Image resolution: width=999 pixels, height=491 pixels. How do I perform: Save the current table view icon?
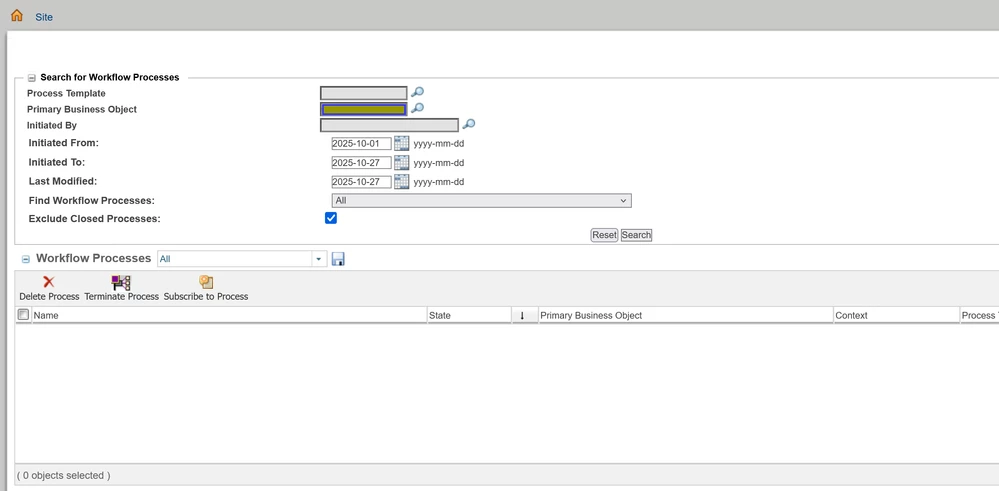(x=338, y=259)
